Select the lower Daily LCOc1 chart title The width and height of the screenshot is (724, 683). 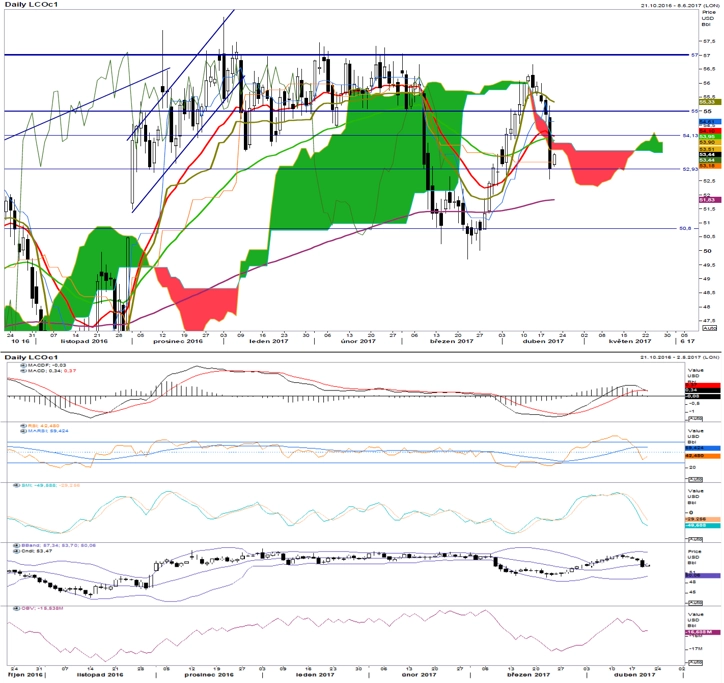tap(32, 357)
